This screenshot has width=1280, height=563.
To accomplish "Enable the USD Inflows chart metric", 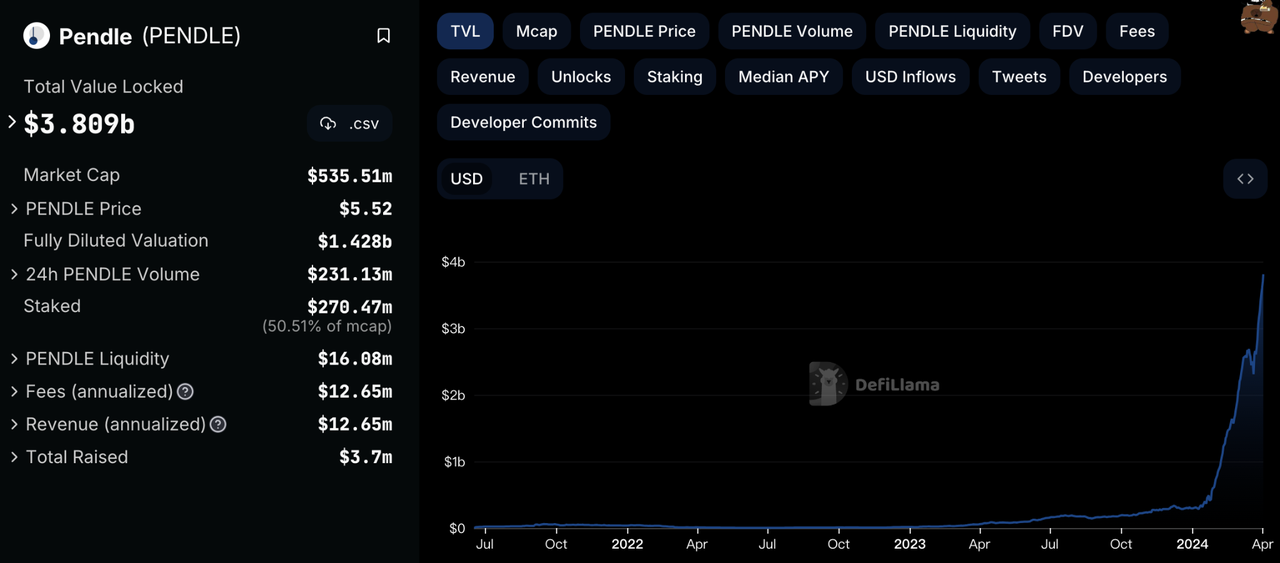I will (910, 77).
